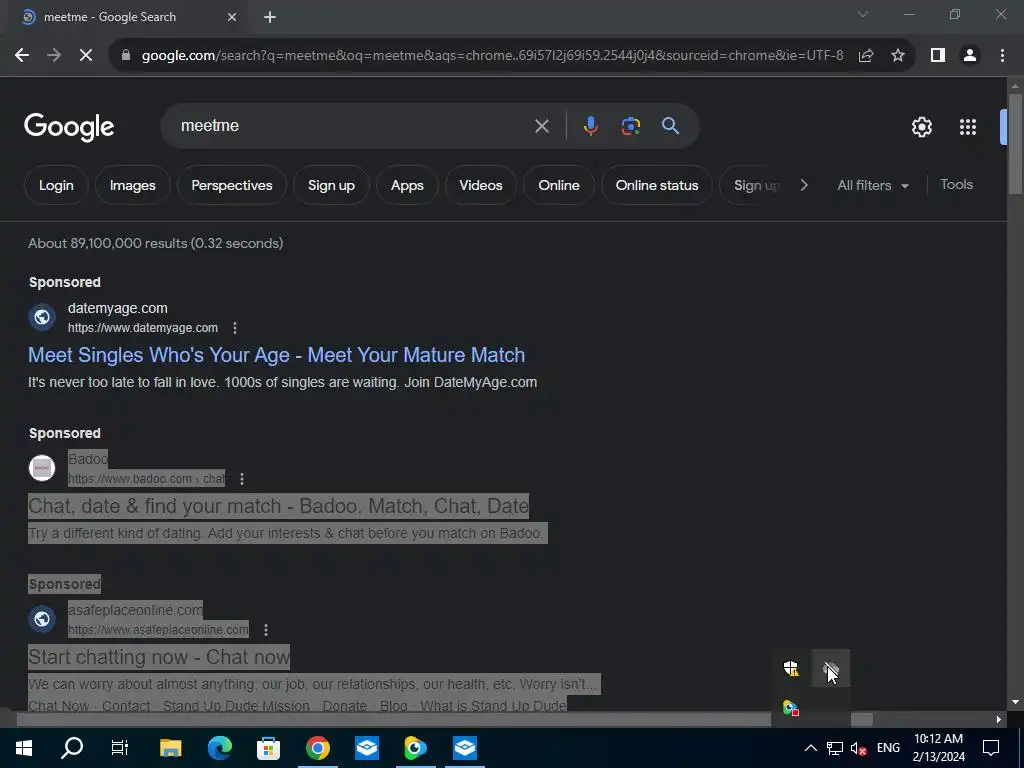1024x768 pixels.
Task: Click the Badoo site favicon
Action: click(42, 468)
